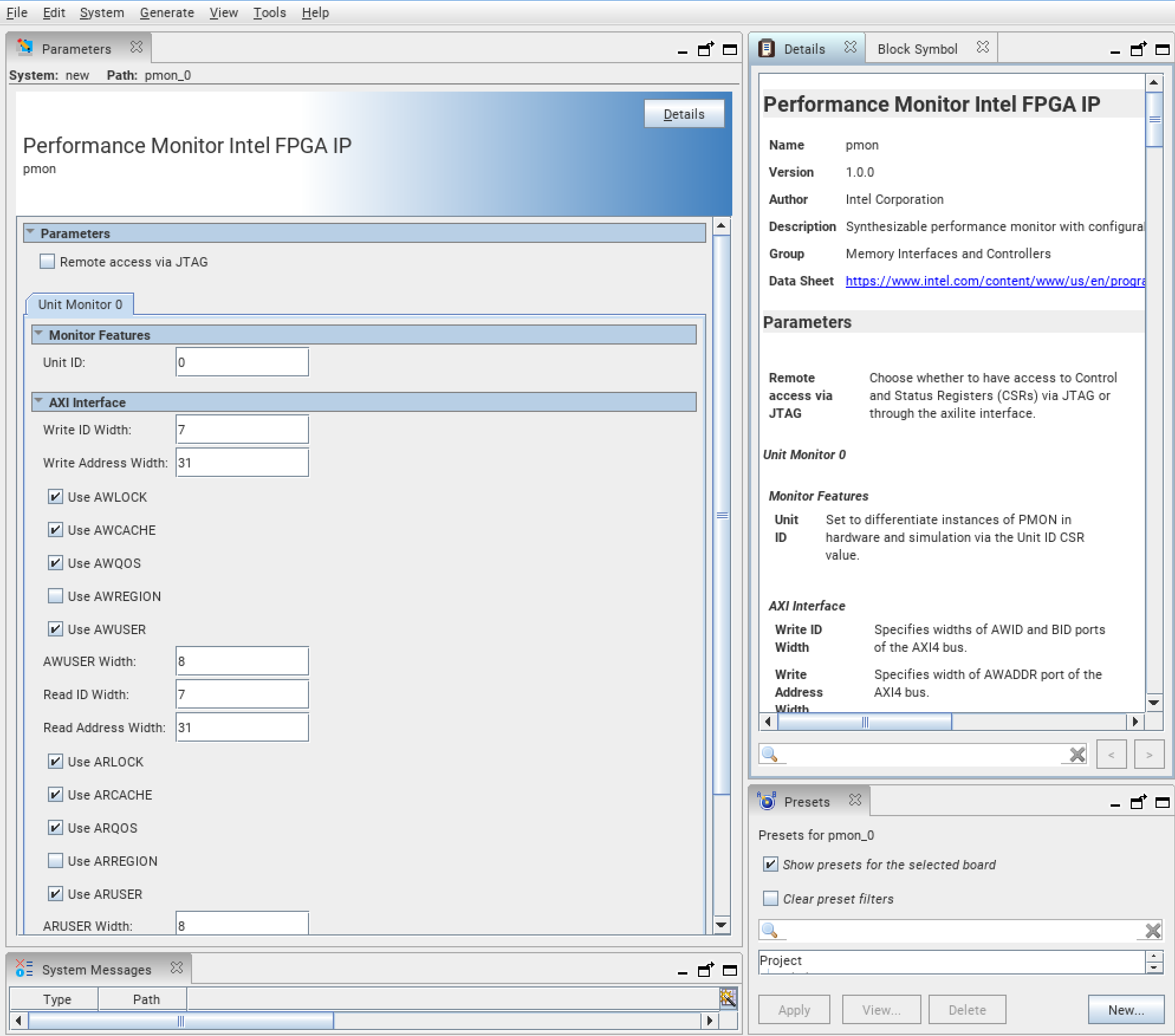Detach the Presets panel

(x=1138, y=803)
